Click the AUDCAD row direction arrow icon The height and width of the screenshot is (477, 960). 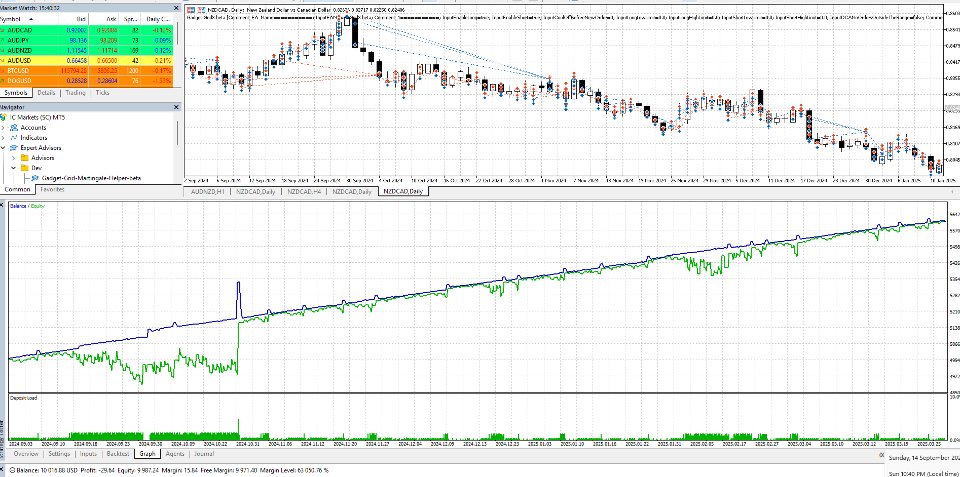coord(3,29)
